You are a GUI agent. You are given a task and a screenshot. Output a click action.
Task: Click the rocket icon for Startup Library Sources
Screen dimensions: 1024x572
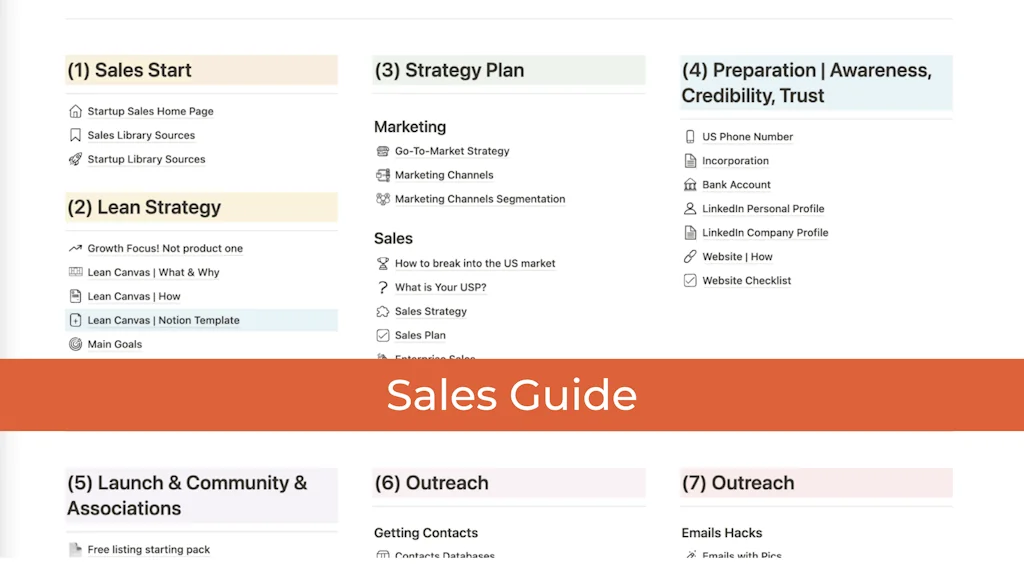pyautogui.click(x=75, y=159)
